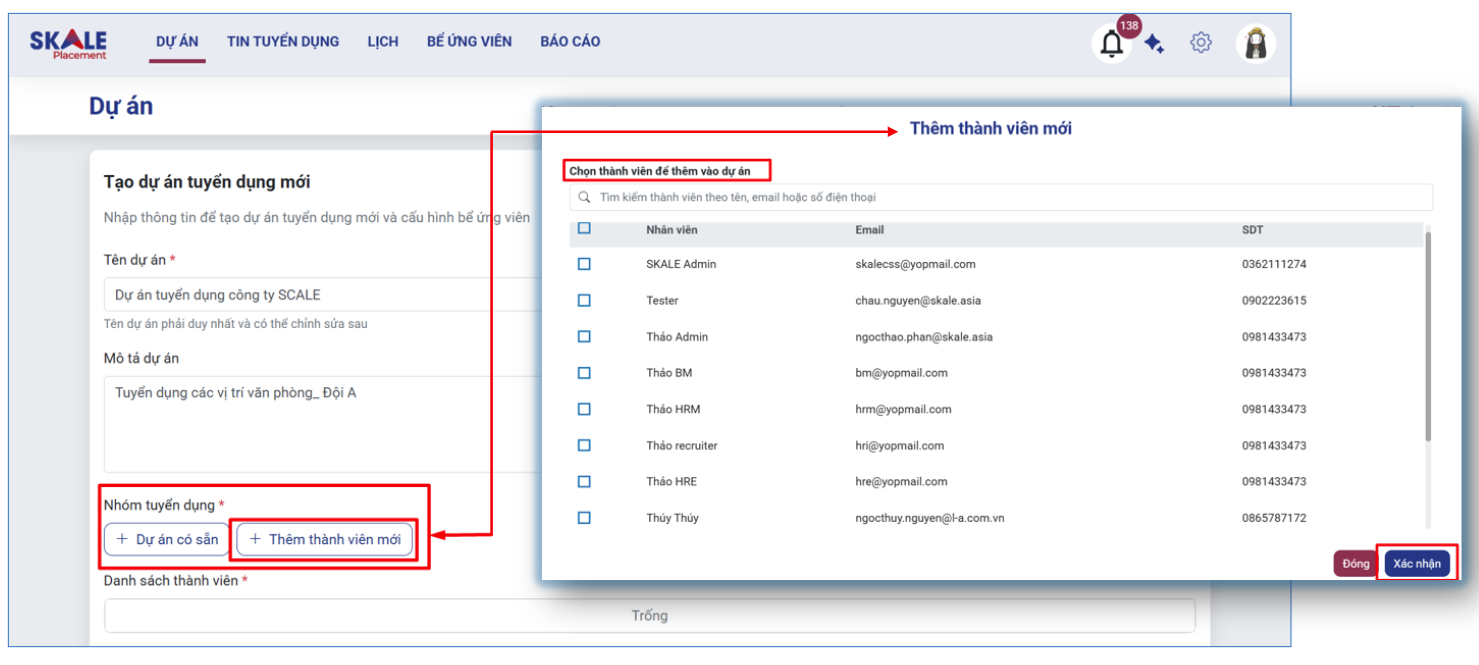
Task: Open the BÁO CÁO menu
Action: [570, 42]
